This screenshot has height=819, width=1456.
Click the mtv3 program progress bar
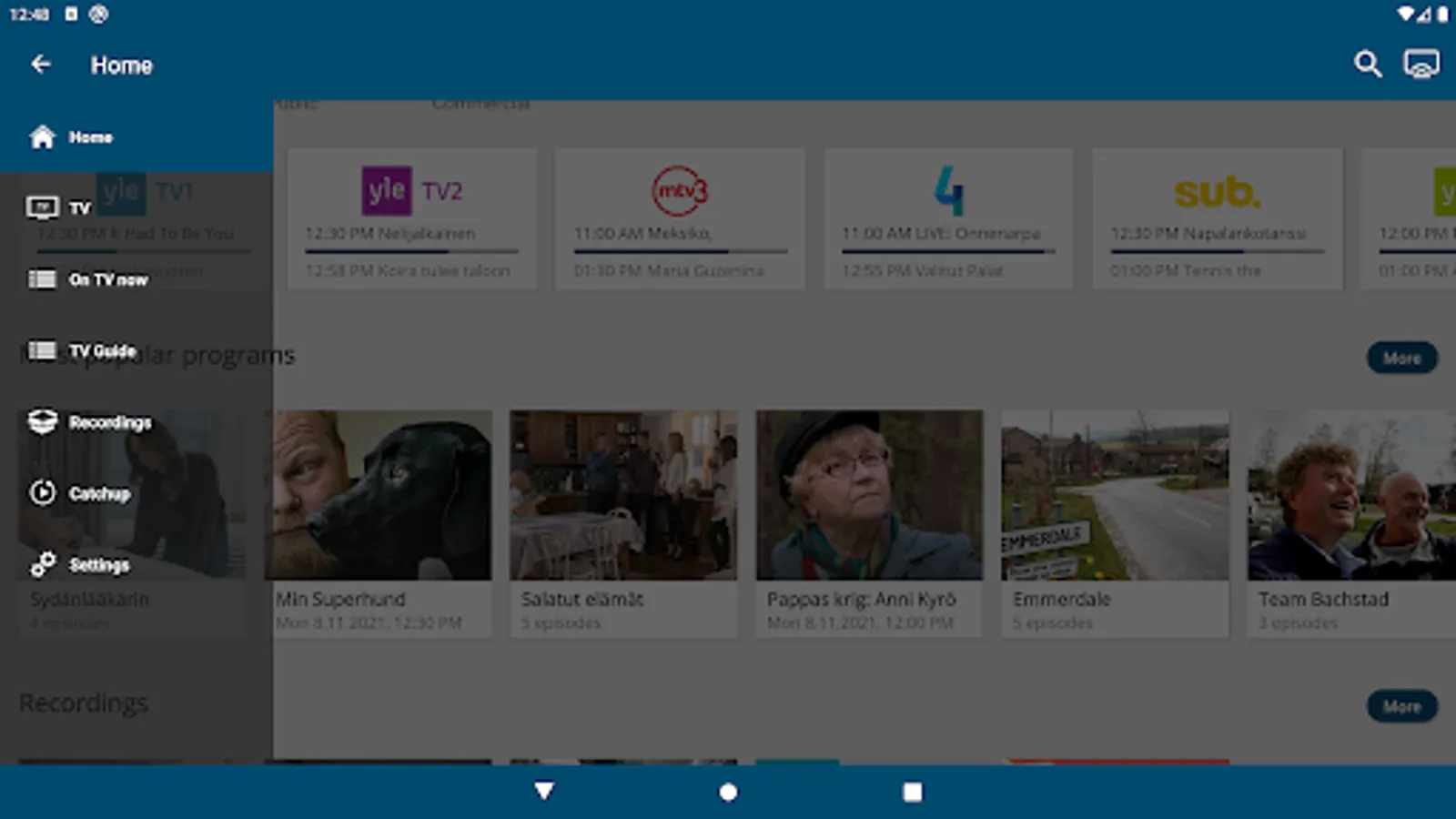click(x=680, y=251)
